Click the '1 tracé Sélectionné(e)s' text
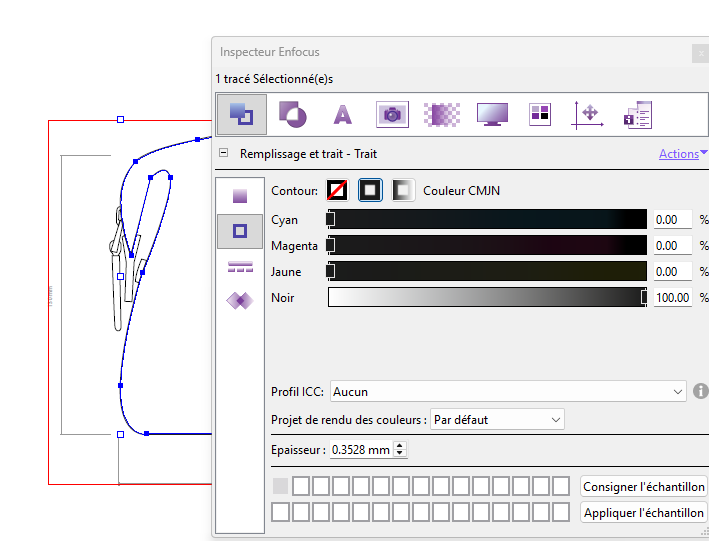 coord(274,79)
